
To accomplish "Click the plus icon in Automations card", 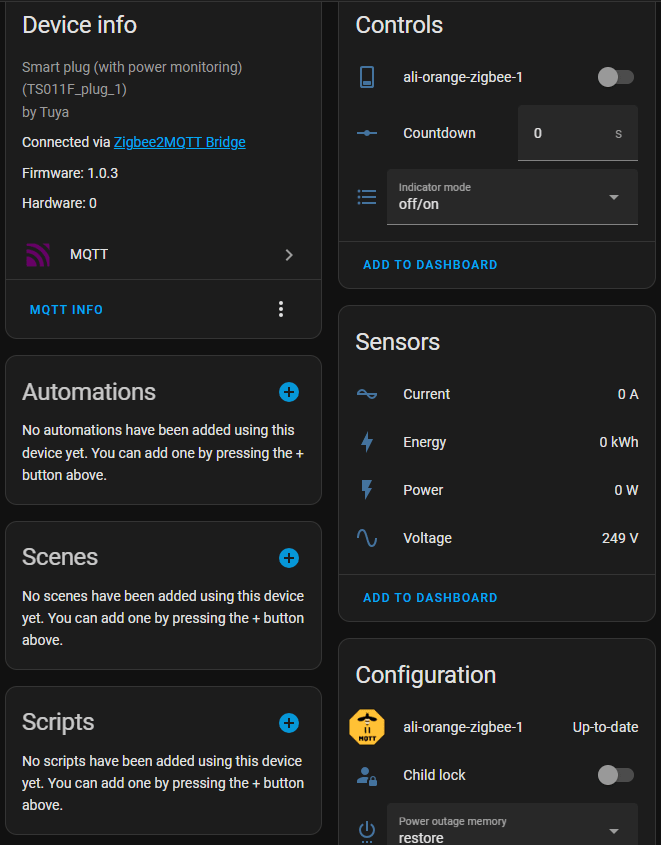I will 289,392.
